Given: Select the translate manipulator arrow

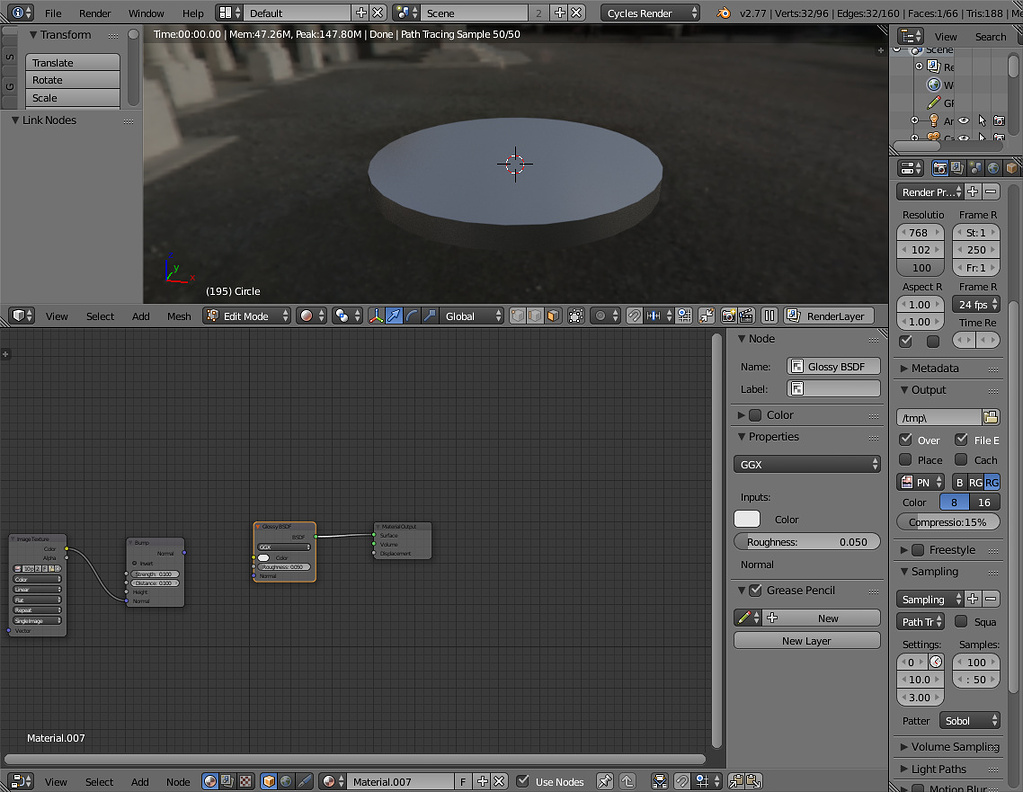Looking at the screenshot, I should click(x=394, y=316).
